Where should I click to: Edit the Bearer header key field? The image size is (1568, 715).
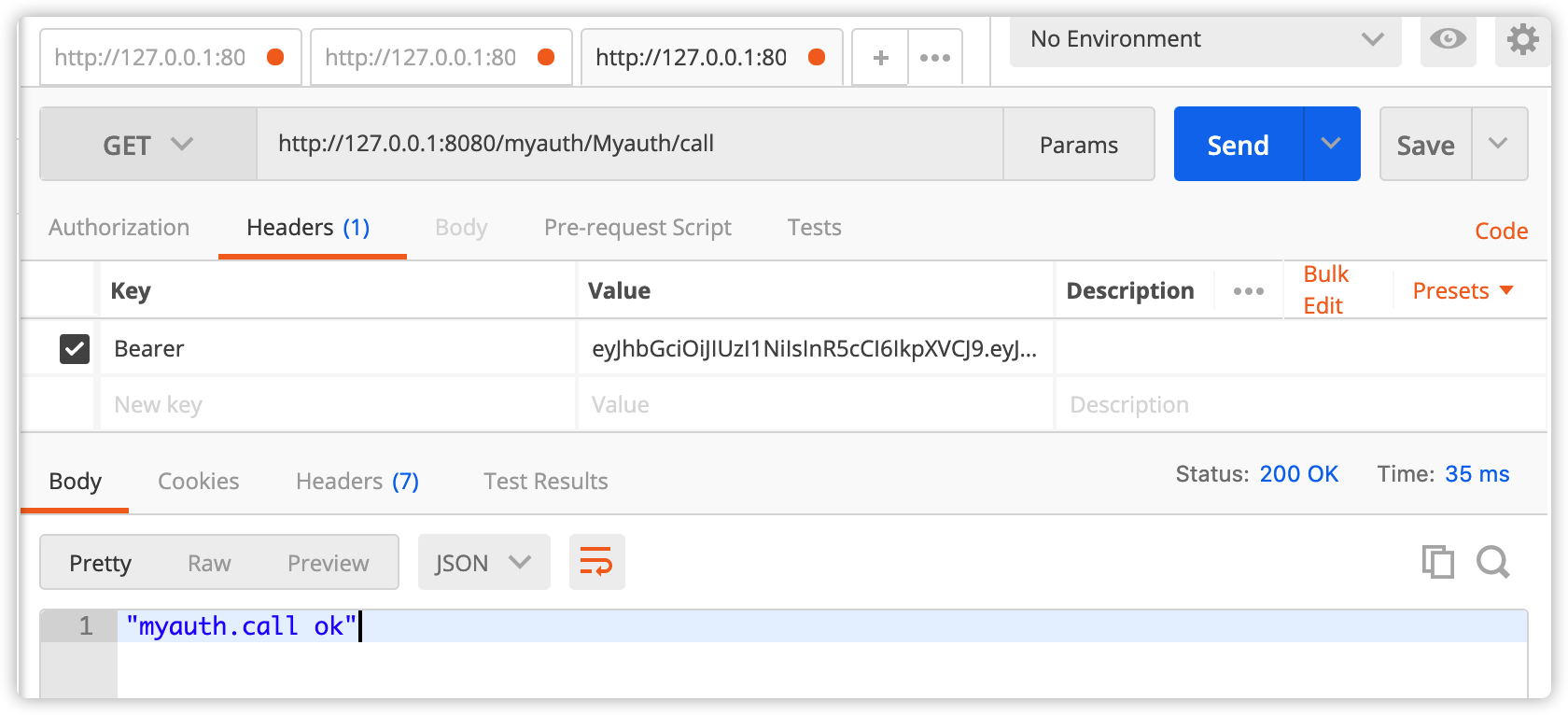pyautogui.click(x=338, y=348)
